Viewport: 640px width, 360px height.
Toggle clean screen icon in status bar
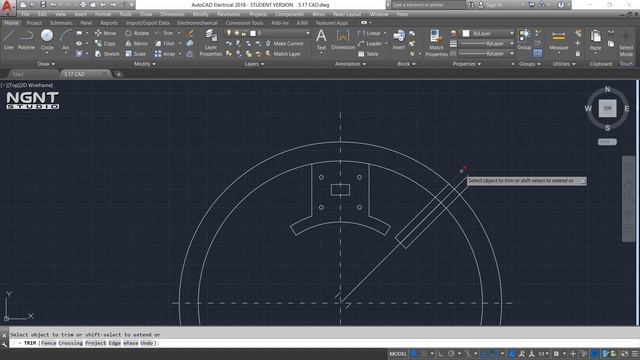click(624, 353)
